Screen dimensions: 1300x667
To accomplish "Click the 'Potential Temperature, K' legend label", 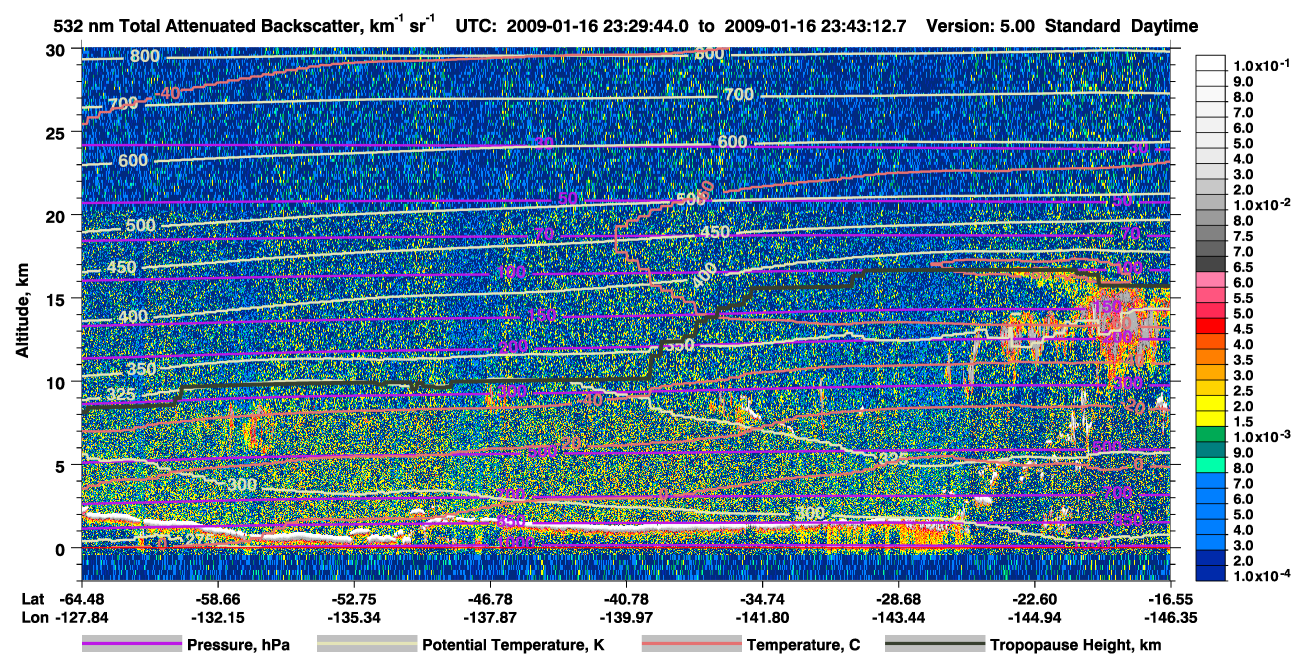I will [513, 646].
